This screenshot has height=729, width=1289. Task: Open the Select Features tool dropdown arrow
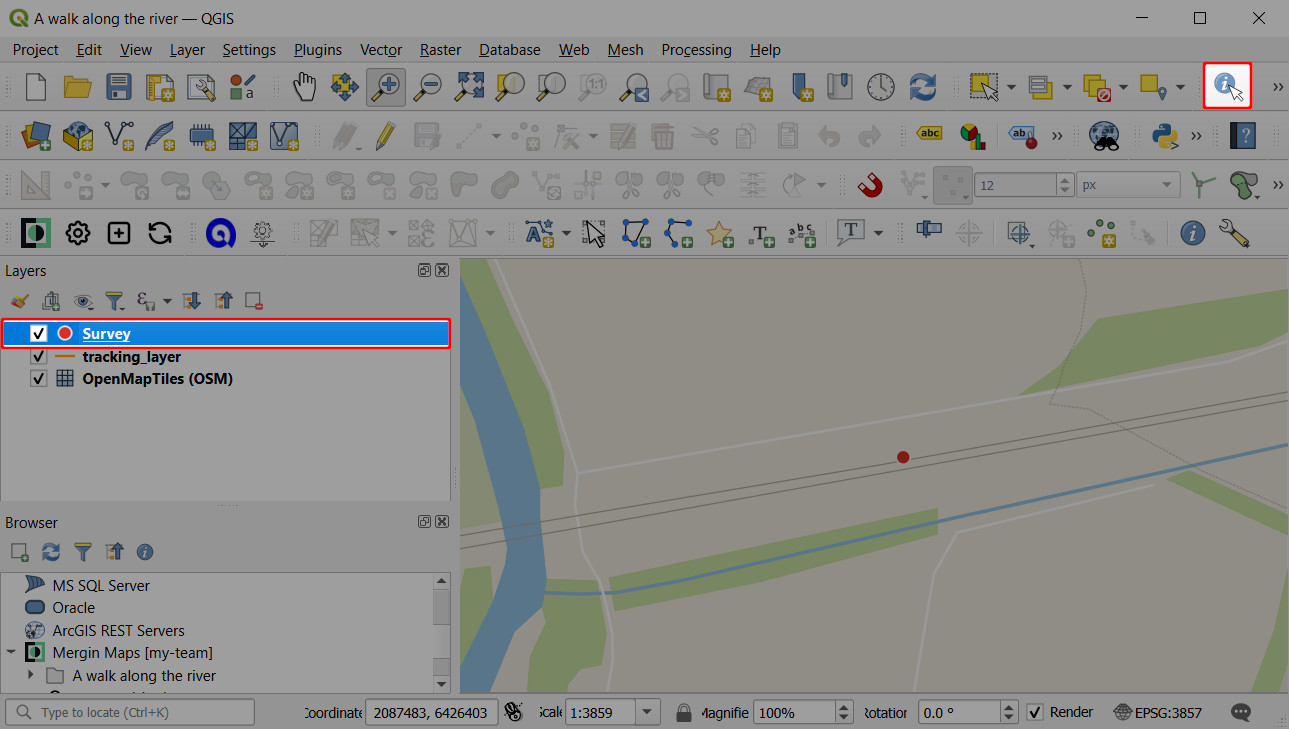click(x=1011, y=88)
